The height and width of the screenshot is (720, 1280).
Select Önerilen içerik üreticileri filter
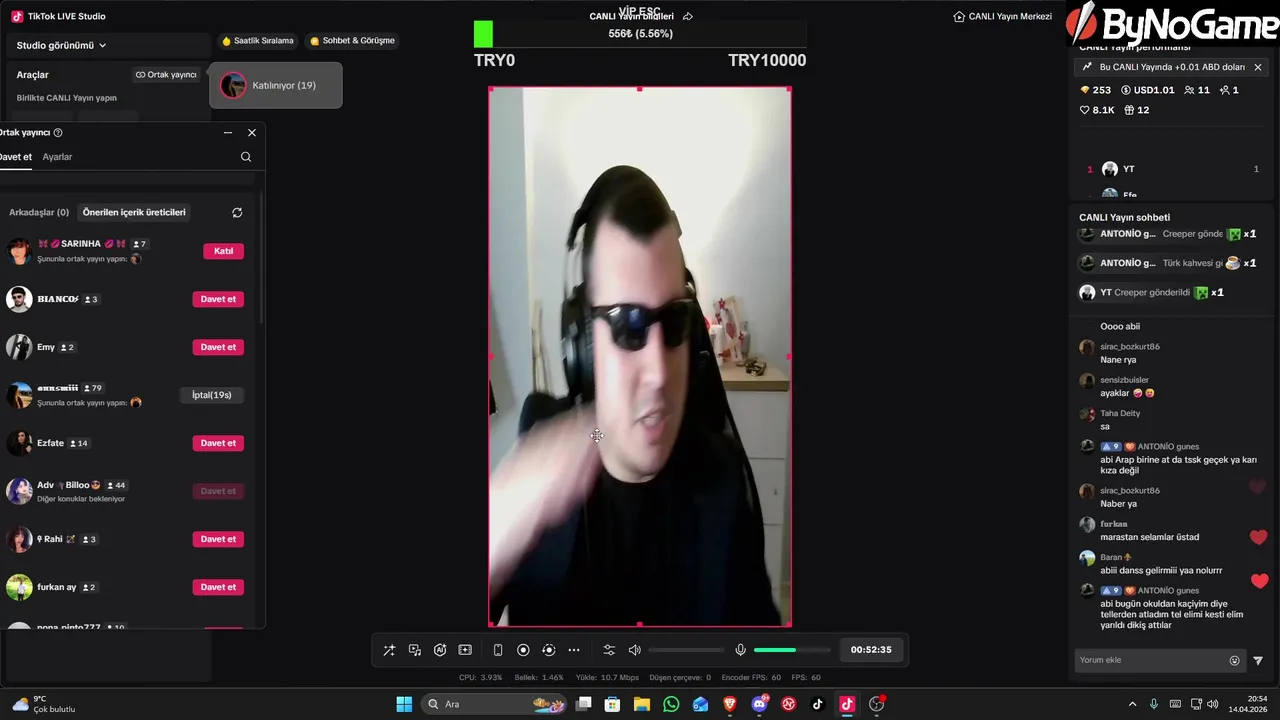[134, 212]
